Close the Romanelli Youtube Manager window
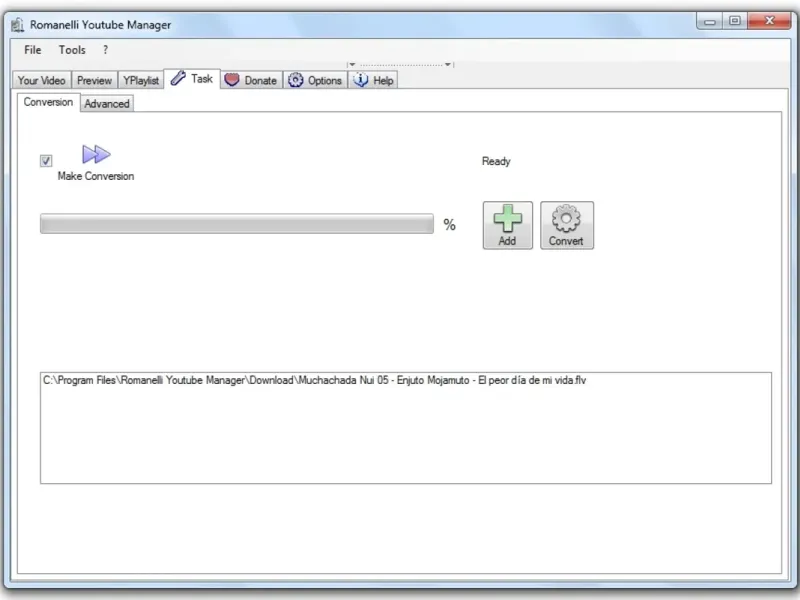 (769, 21)
